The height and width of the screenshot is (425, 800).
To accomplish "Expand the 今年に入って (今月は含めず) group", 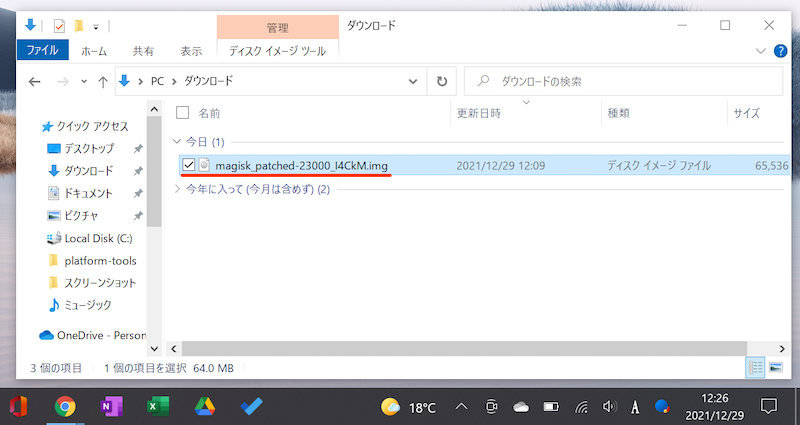I will pos(178,189).
